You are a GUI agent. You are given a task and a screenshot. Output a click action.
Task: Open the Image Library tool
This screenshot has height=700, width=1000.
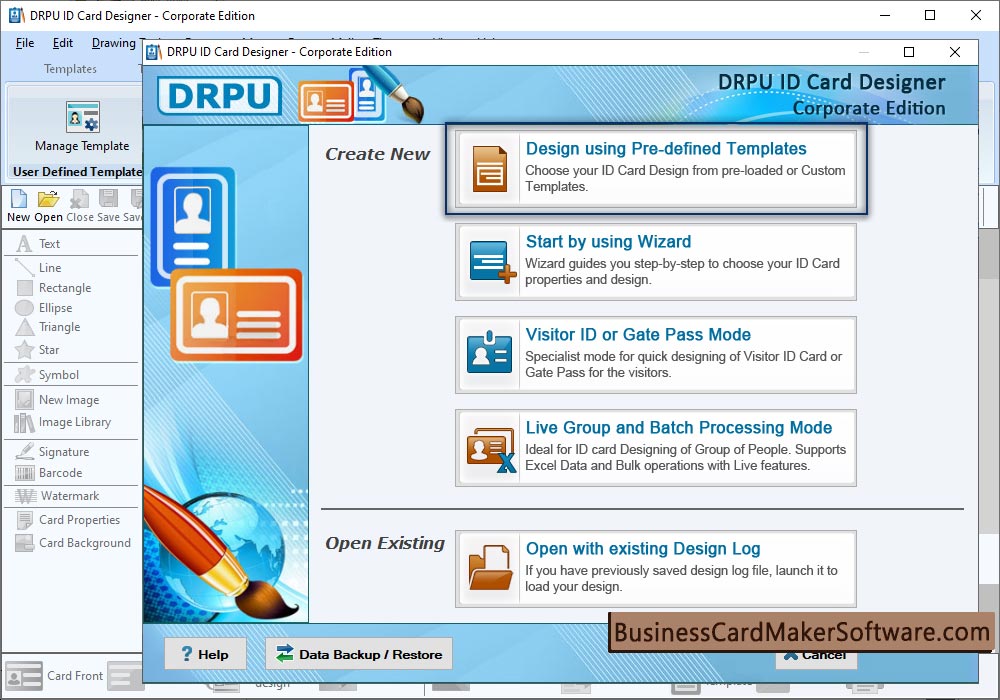tap(62, 422)
